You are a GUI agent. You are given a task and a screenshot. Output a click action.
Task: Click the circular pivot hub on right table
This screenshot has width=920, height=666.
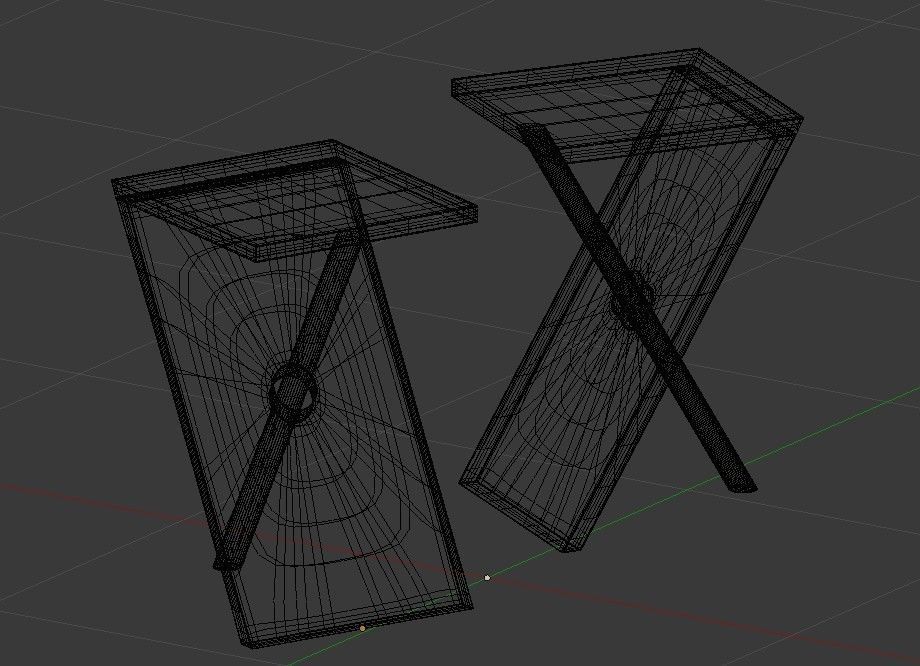(x=632, y=302)
